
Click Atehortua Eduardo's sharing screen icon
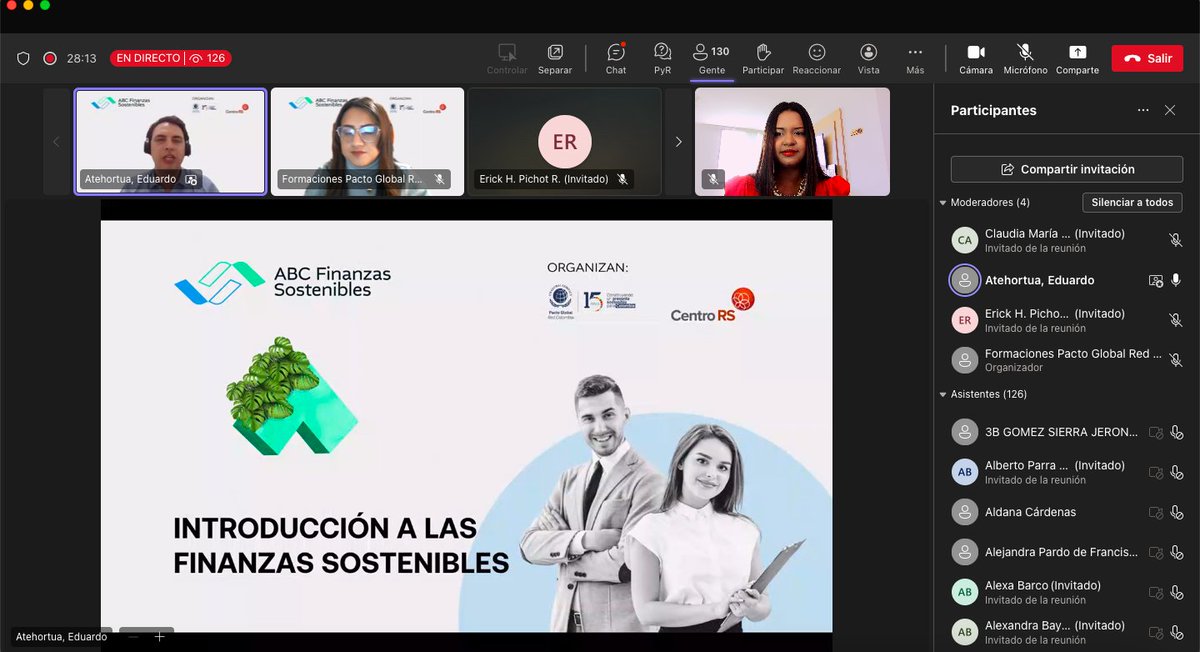point(1156,280)
